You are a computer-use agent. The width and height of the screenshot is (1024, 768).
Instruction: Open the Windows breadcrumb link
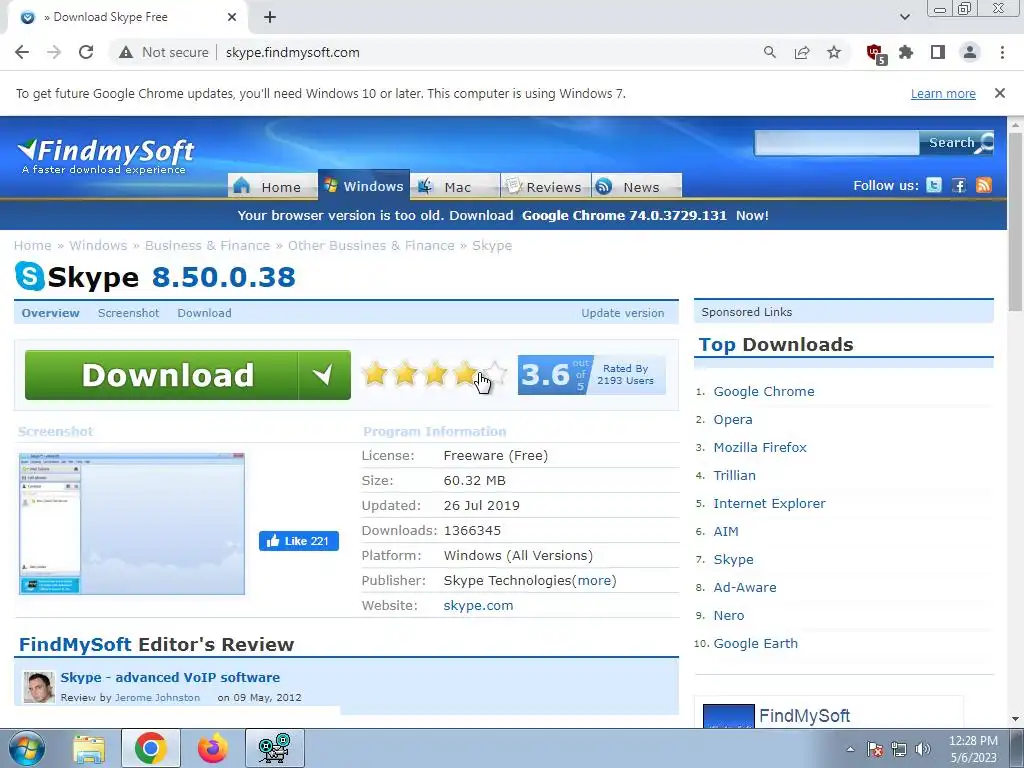(98, 246)
